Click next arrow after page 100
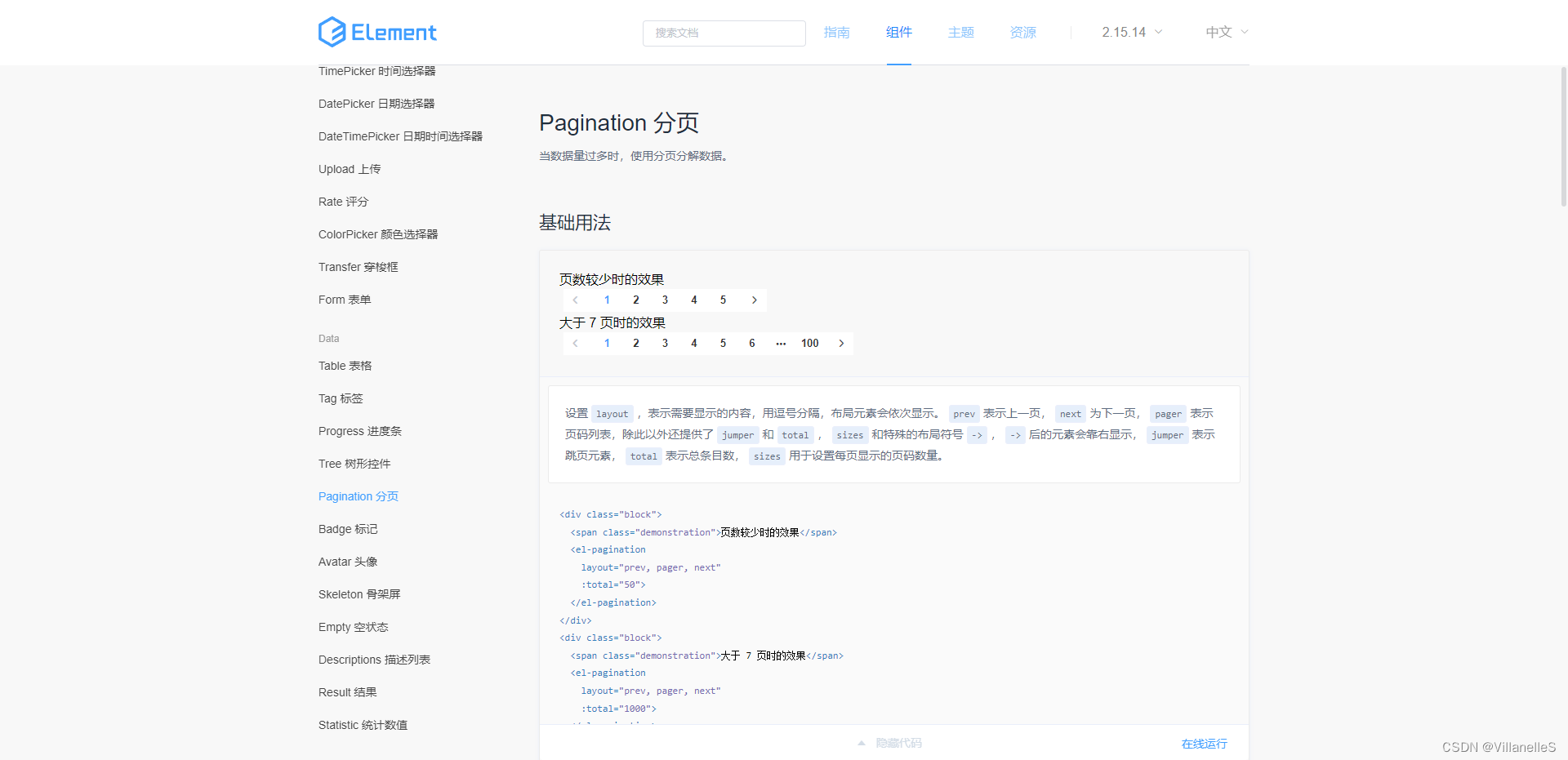This screenshot has height=760, width=1568. (841, 344)
